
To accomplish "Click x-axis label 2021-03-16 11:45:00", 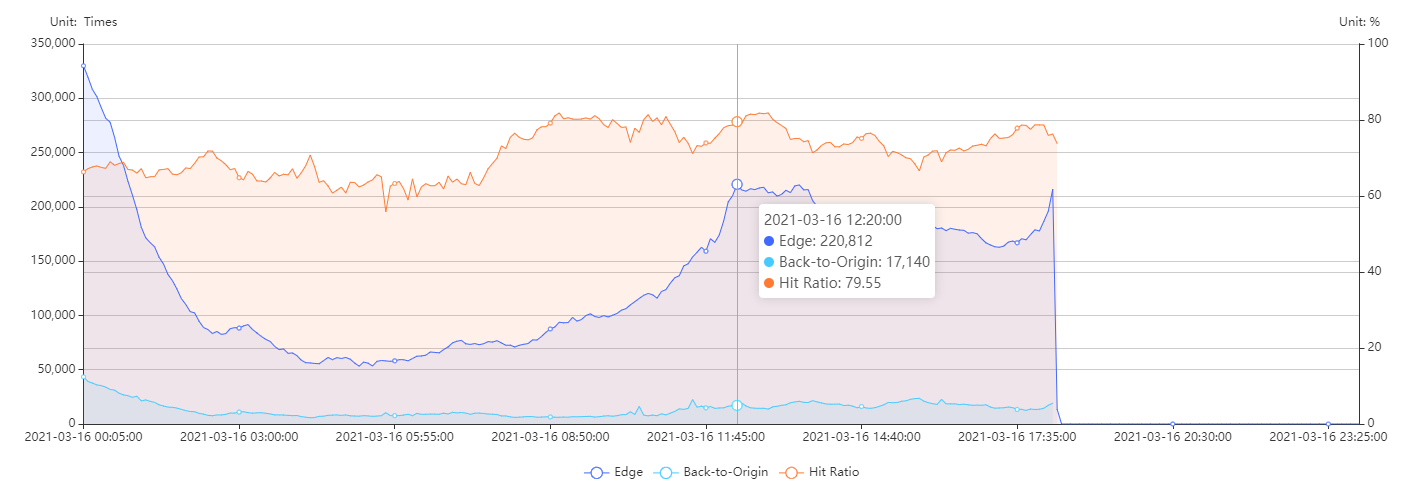I will point(706,436).
